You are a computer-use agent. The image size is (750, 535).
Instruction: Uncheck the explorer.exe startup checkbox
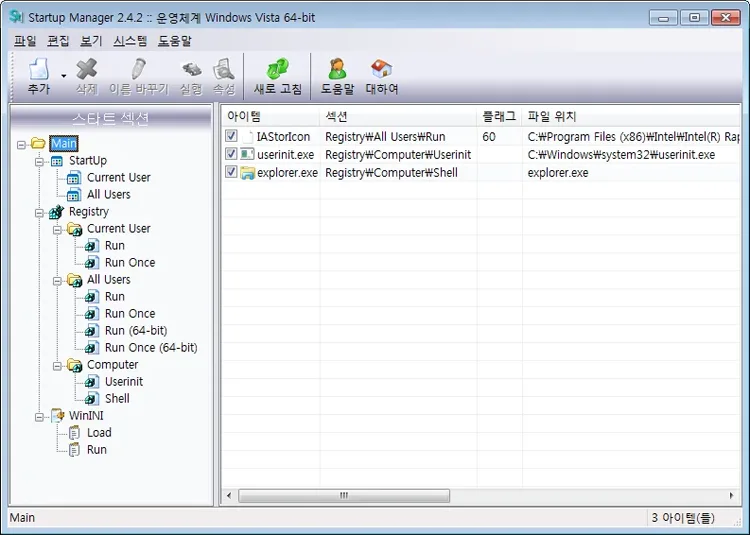(x=231, y=172)
